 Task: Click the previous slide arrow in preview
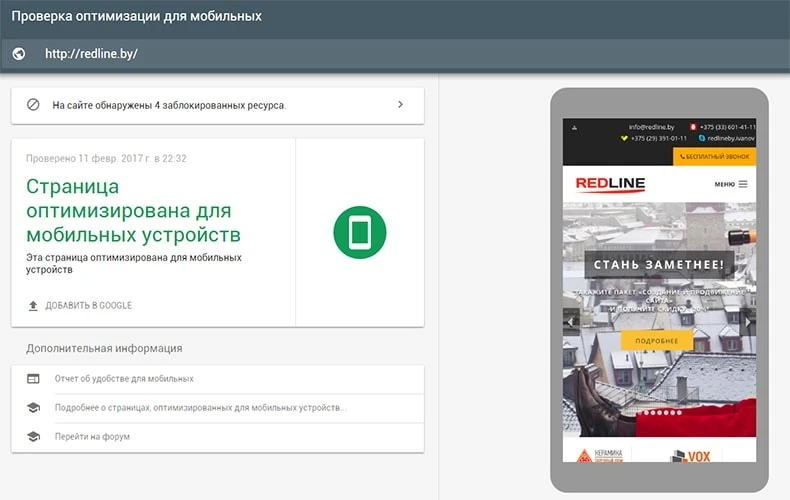coord(571,322)
